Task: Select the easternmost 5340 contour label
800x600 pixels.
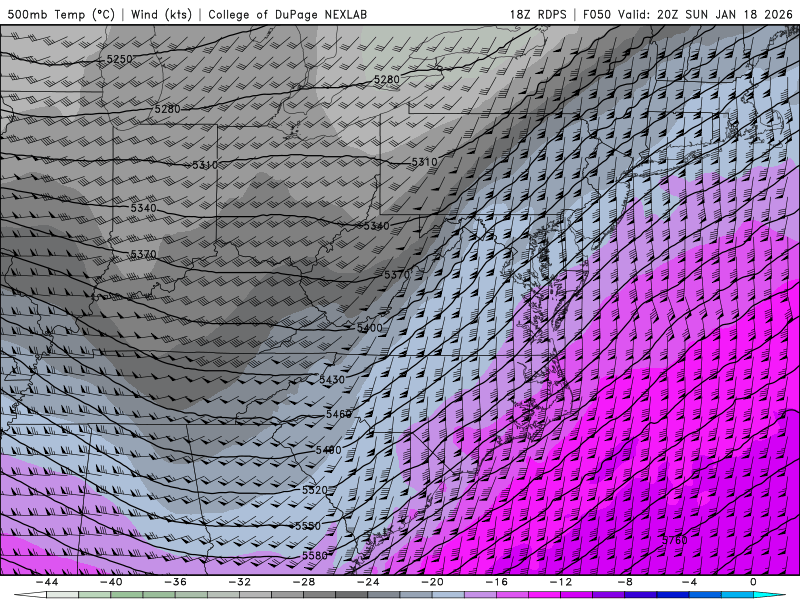Action: [377, 226]
